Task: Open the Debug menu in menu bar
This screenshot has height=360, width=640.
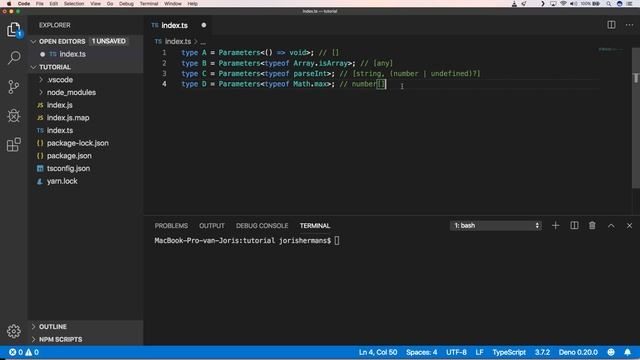Action: (126, 4)
